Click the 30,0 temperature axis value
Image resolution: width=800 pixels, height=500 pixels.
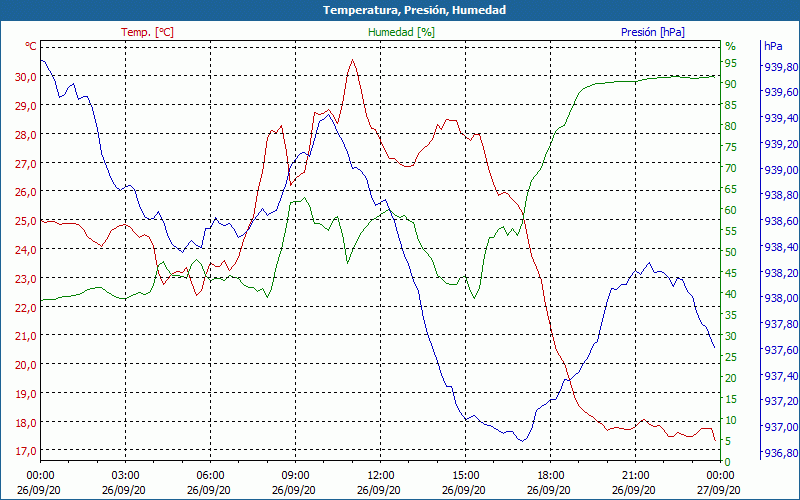point(24,77)
